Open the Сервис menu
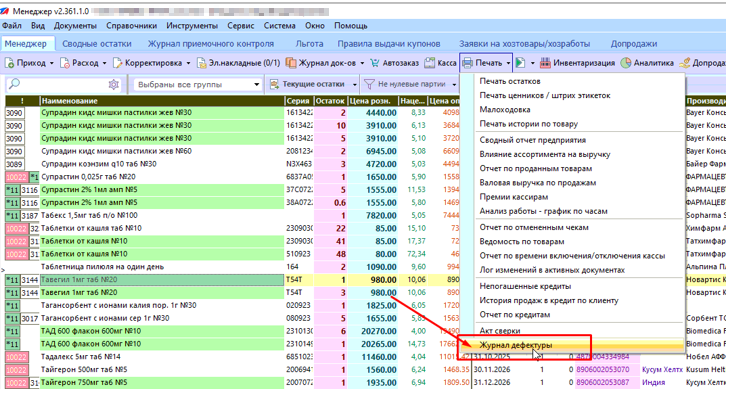 tap(241, 26)
